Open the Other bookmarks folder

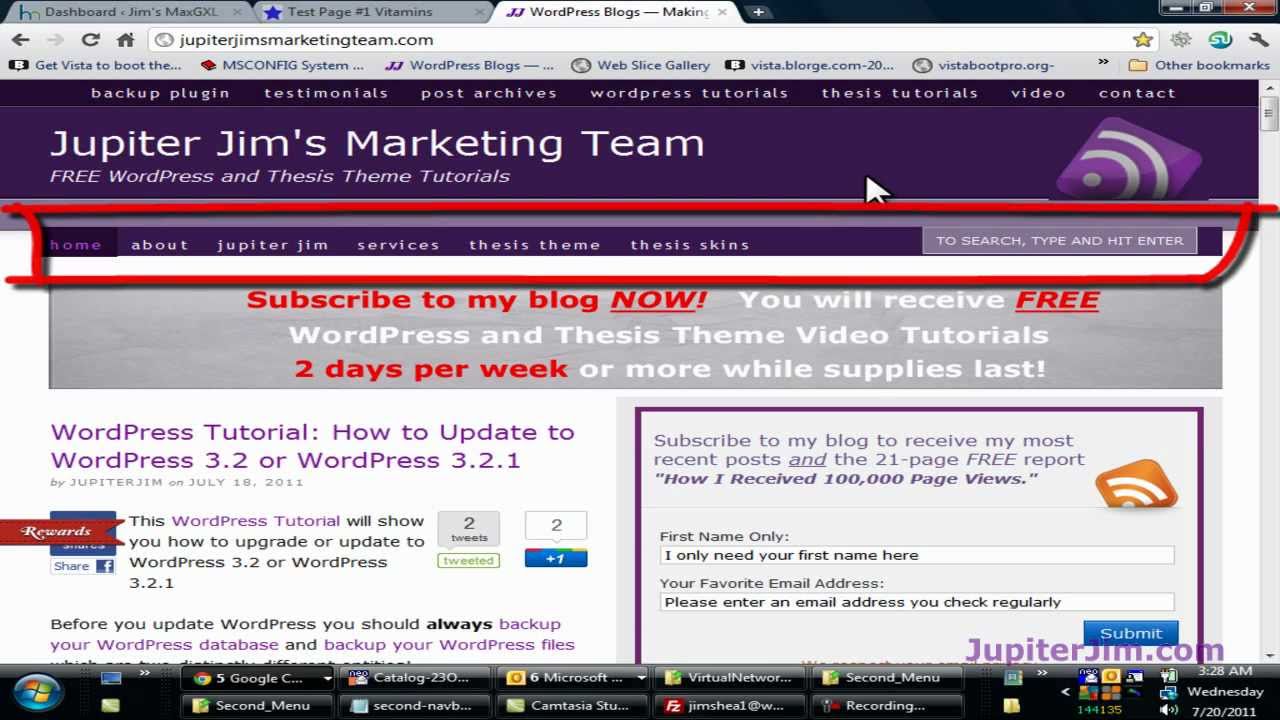(x=1198, y=65)
